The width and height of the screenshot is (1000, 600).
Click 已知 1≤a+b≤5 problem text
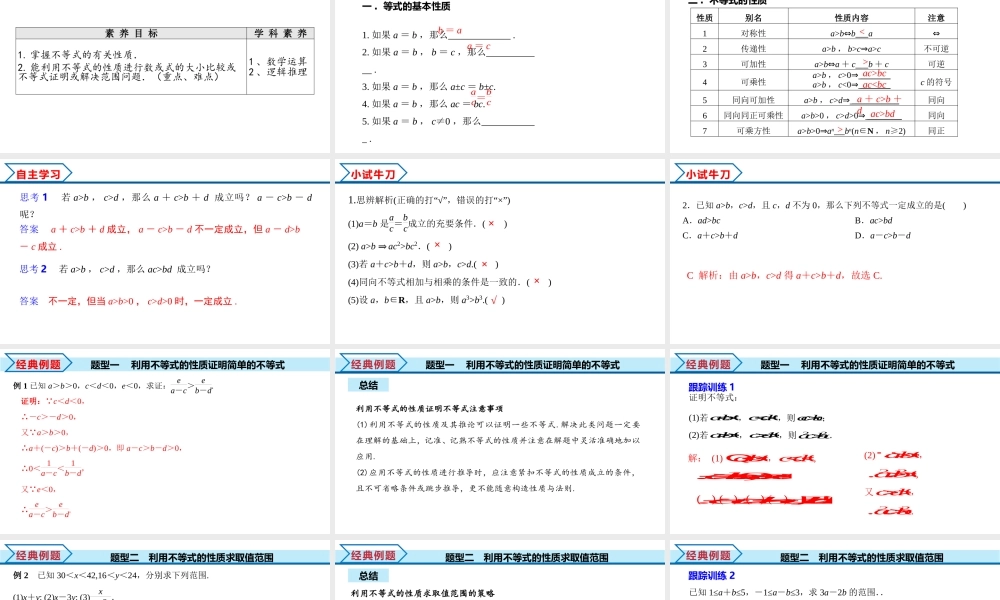pyautogui.click(x=786, y=592)
